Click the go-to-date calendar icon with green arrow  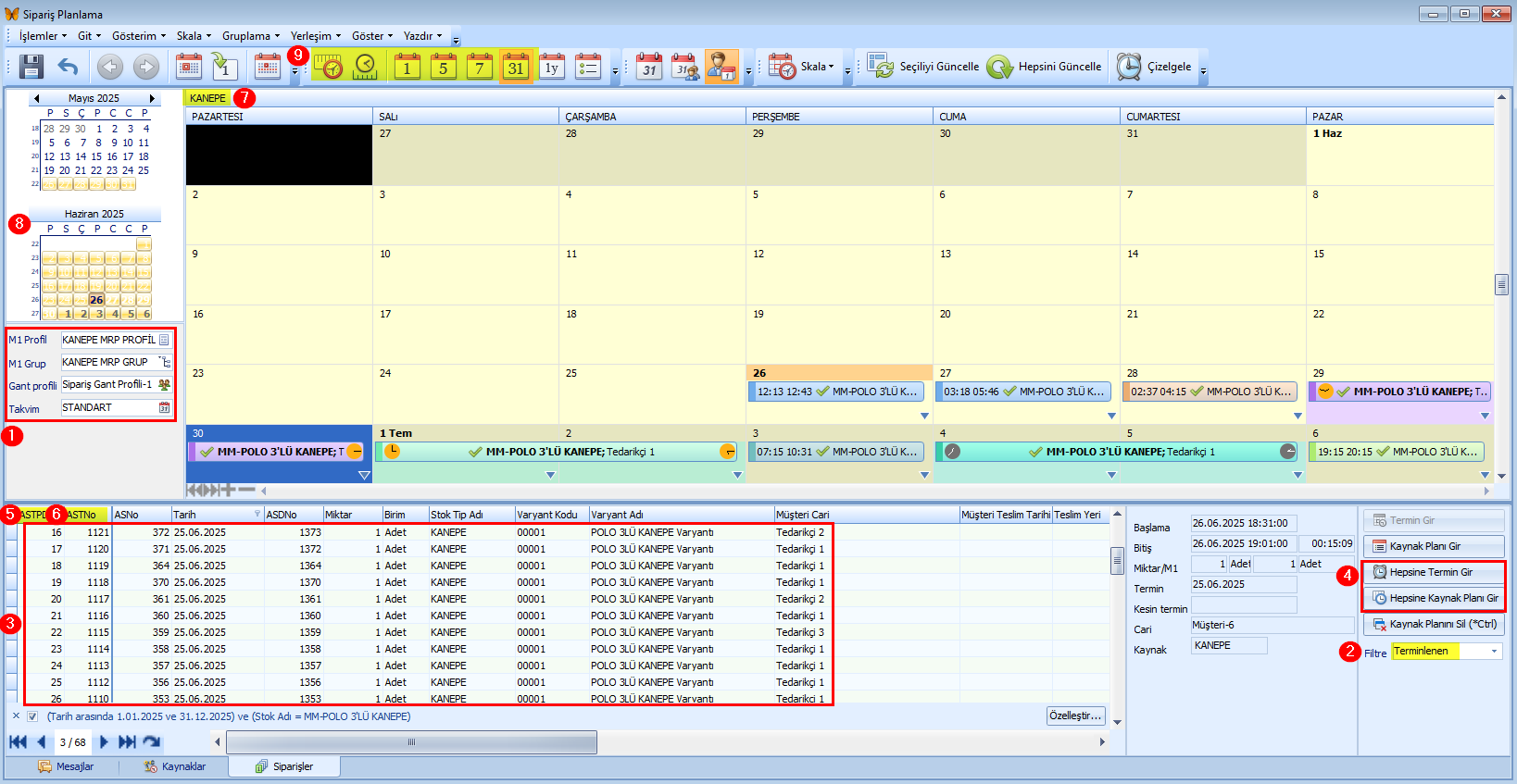pos(225,67)
